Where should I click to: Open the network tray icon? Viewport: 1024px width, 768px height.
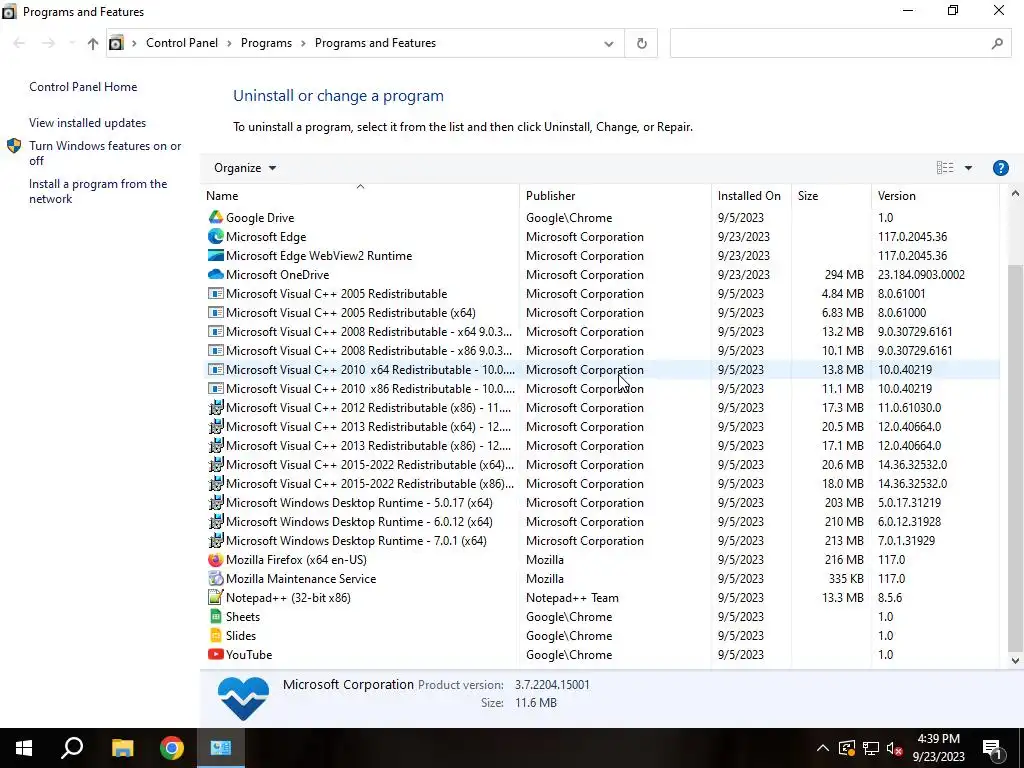(871, 748)
